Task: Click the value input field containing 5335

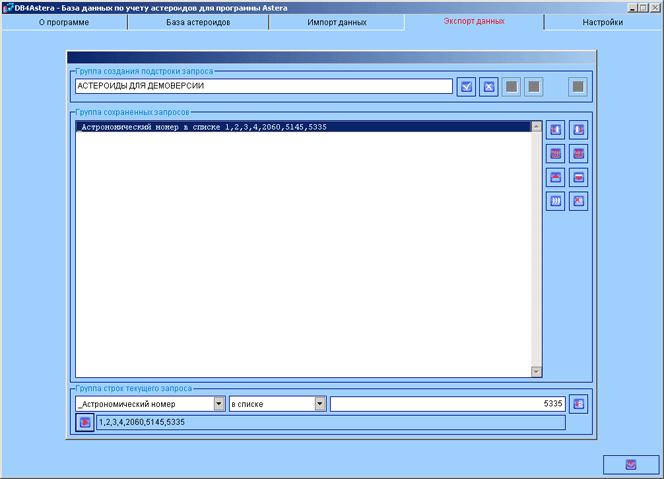Action: (x=448, y=404)
